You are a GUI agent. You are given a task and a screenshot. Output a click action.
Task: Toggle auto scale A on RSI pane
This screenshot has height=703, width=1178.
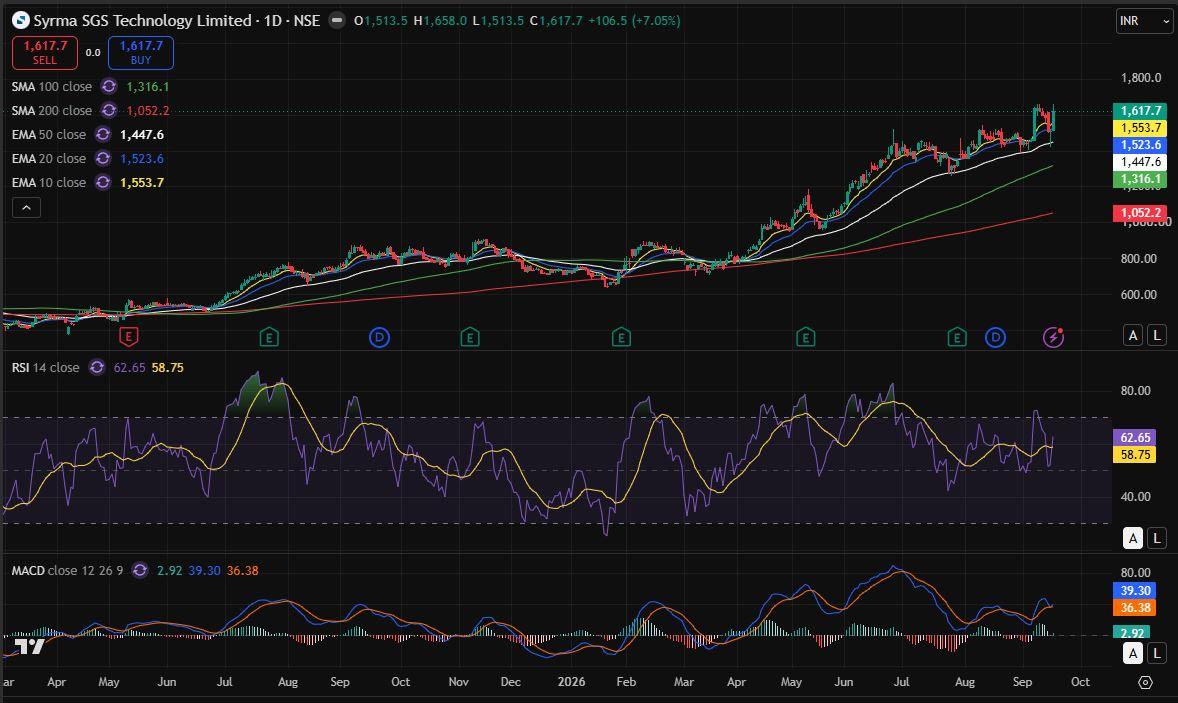click(1133, 538)
